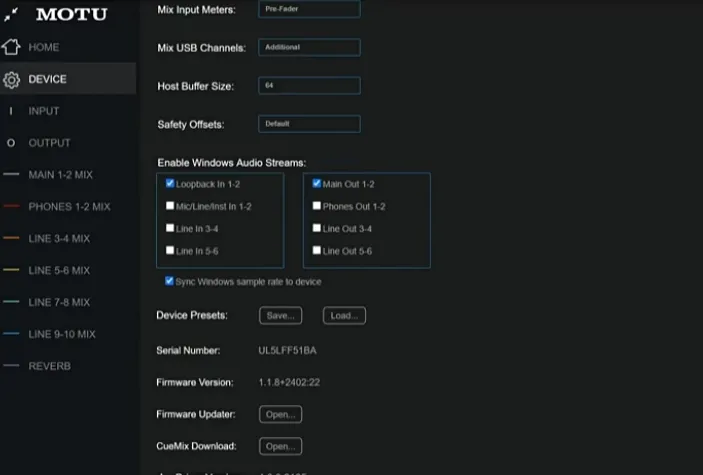
Task: Click Open button next to Firmware Updater
Action: [280, 414]
